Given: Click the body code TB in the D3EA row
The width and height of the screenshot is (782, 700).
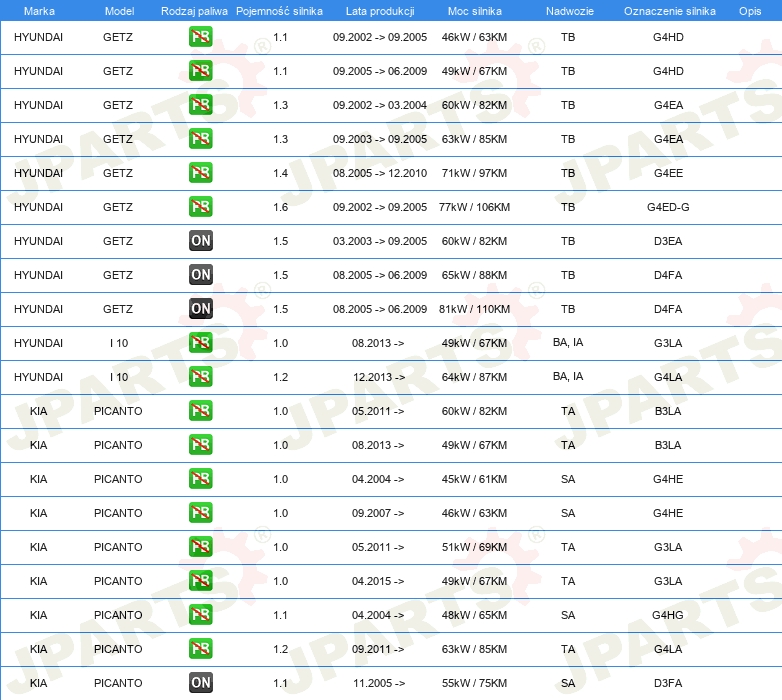Looking at the screenshot, I should pyautogui.click(x=568, y=241).
